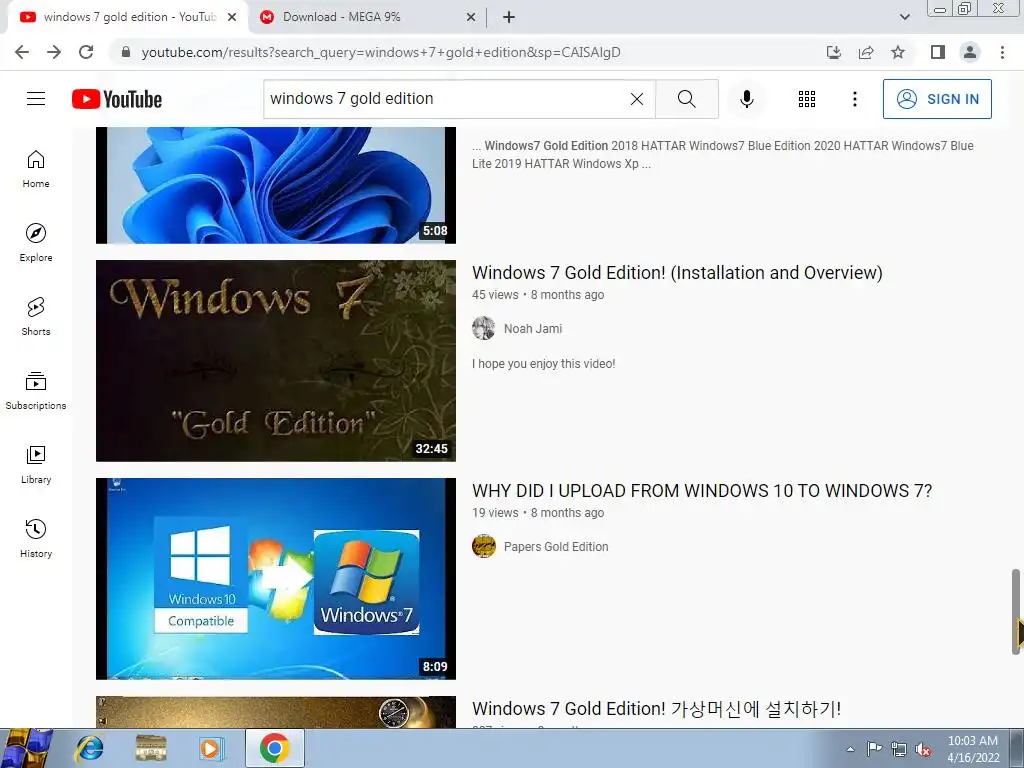Select the windows 7 gold edition YouTube tab
Viewport: 1024px width, 768px height.
[x=127, y=17]
